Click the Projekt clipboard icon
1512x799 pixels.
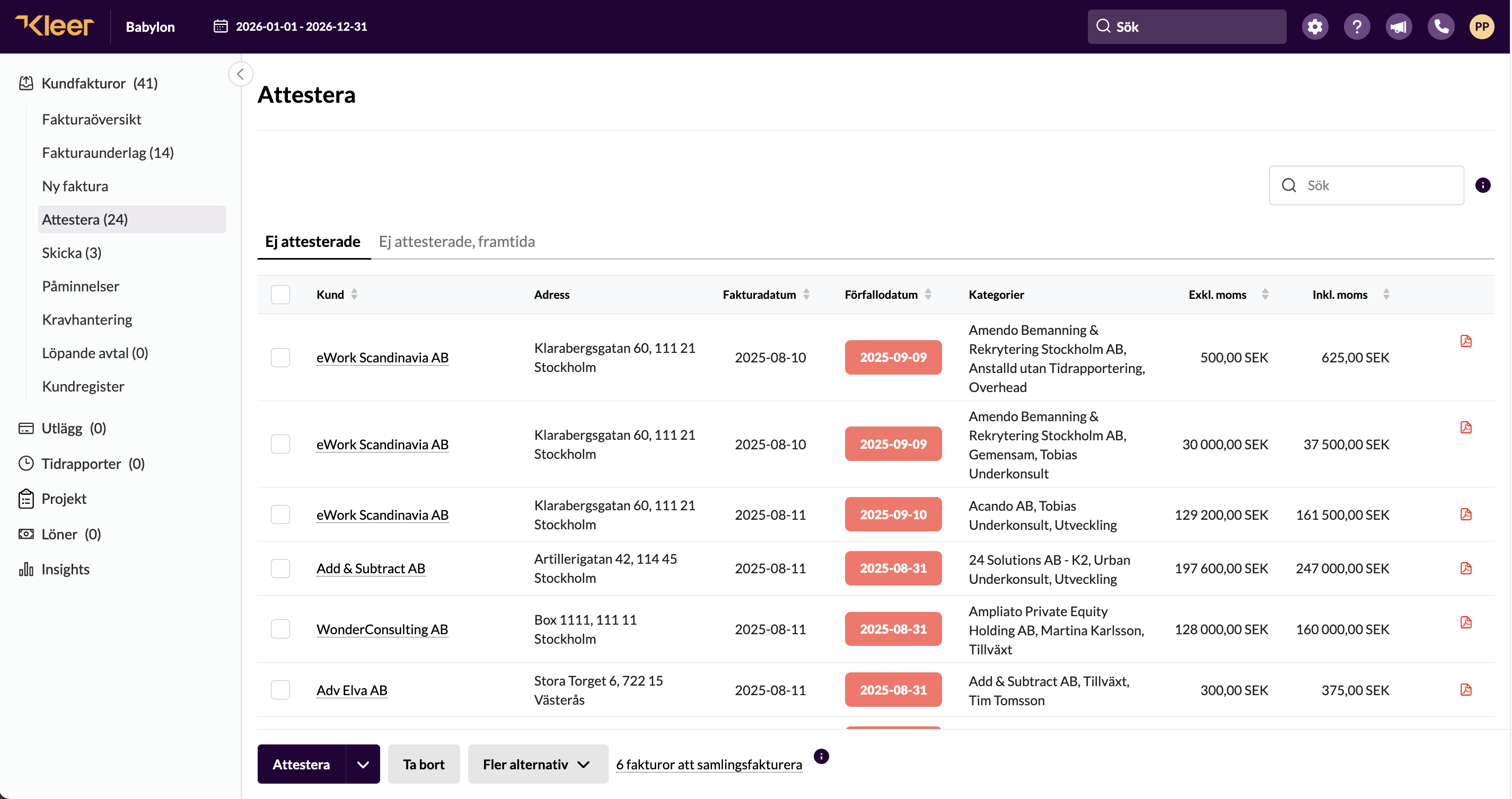(26, 499)
